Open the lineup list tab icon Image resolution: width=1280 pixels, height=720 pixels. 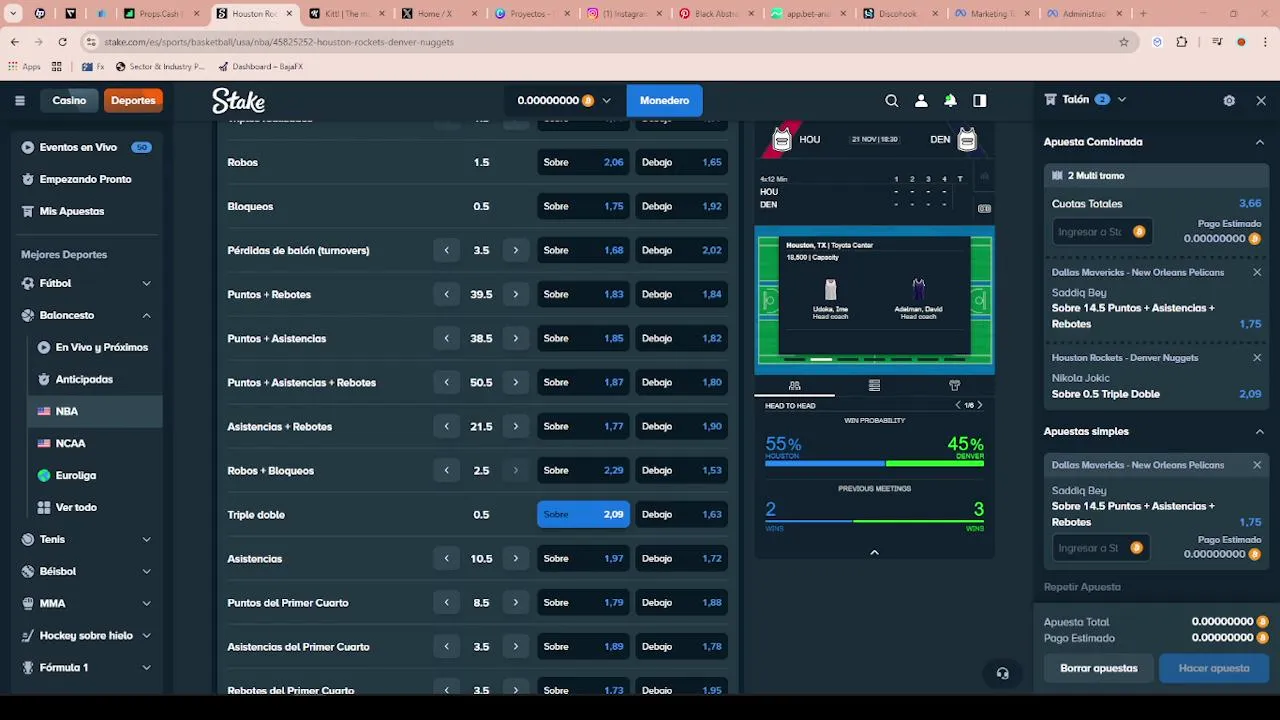click(x=874, y=385)
